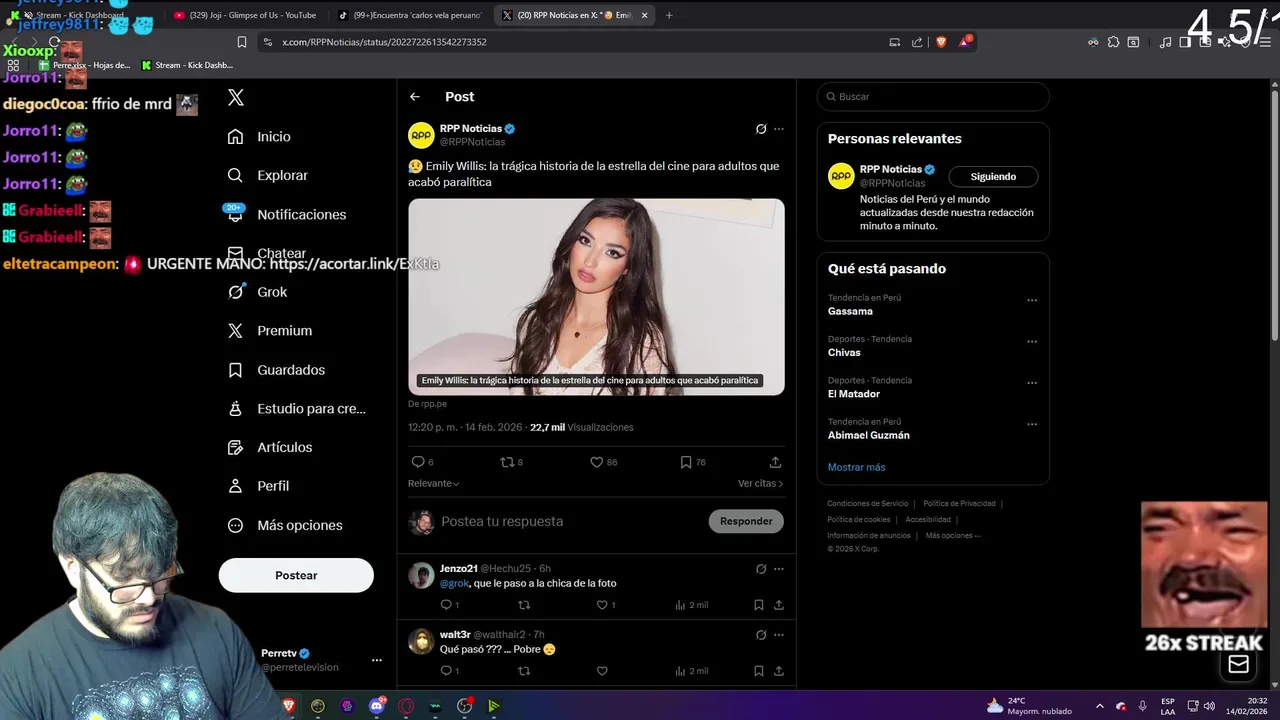Open the Artículos icon
The height and width of the screenshot is (720, 1280).
235,447
